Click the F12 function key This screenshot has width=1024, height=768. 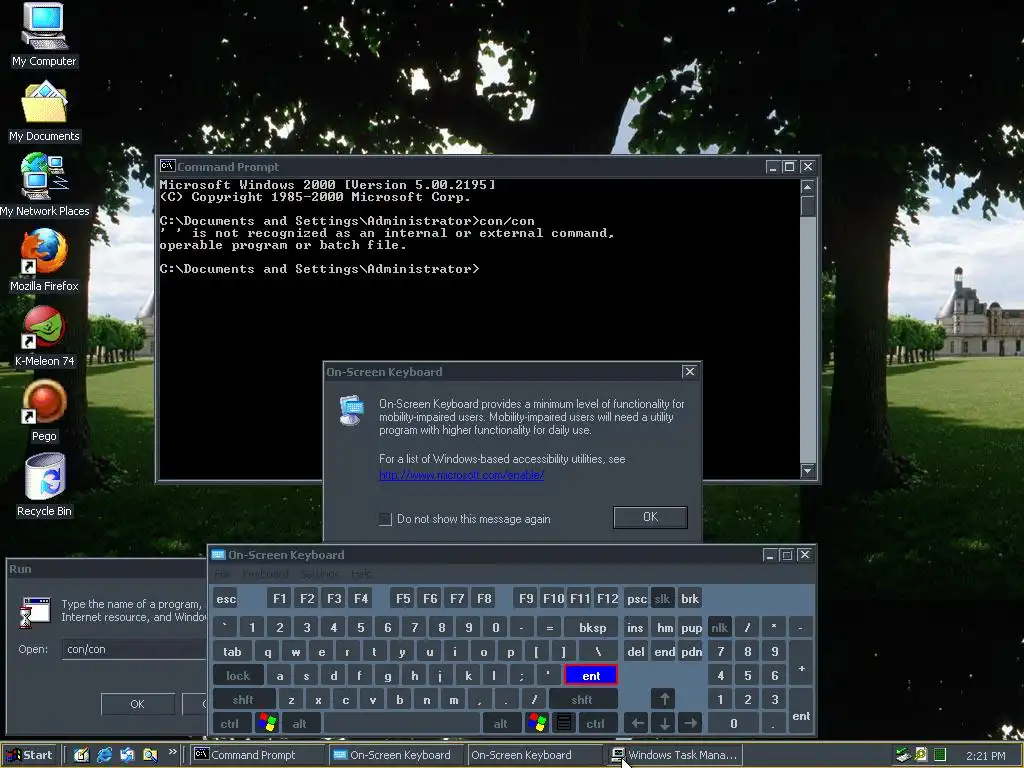(607, 599)
